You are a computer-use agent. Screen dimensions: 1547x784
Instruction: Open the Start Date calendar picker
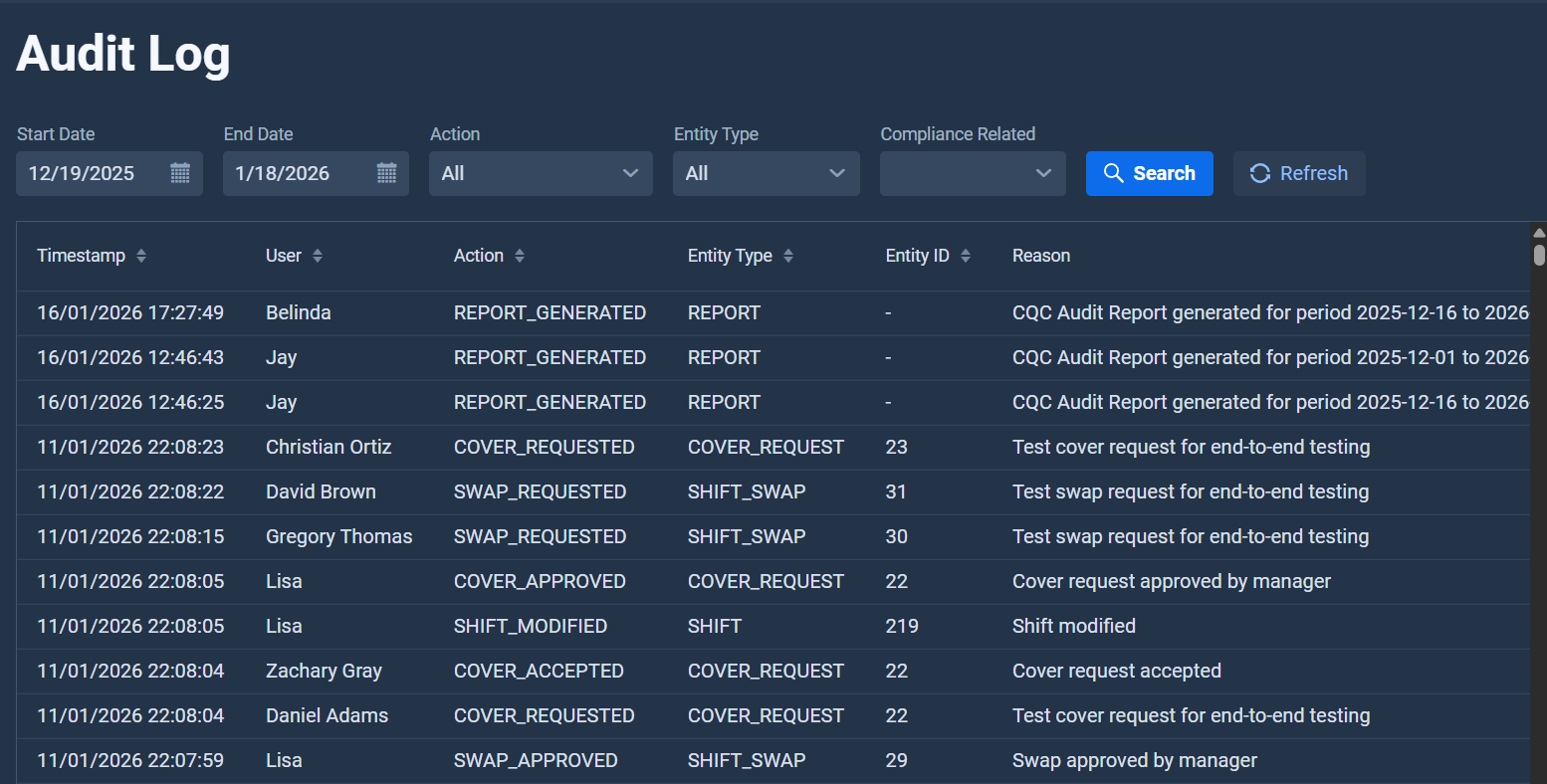180,173
